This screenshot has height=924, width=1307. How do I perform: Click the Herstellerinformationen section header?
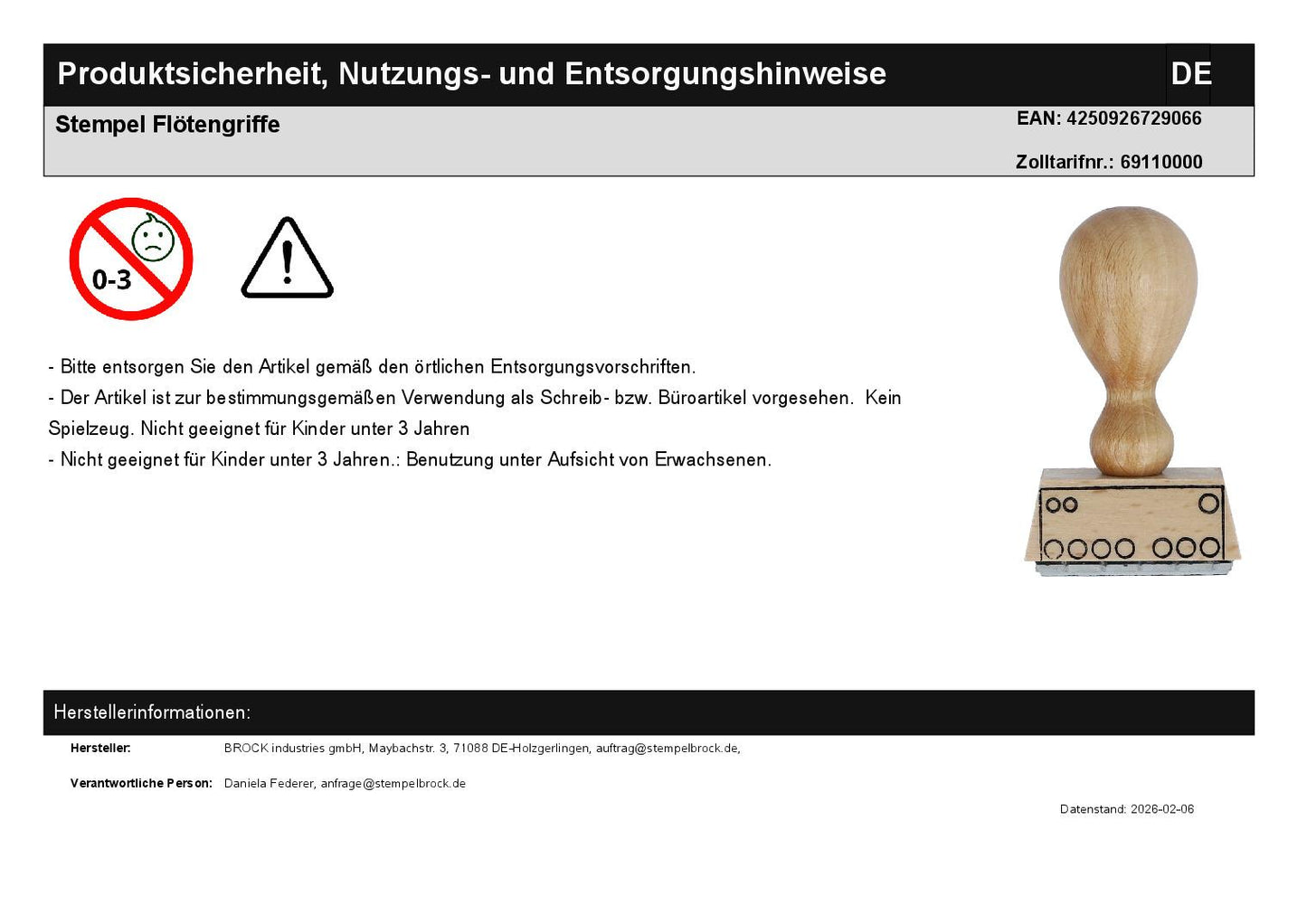point(152,712)
